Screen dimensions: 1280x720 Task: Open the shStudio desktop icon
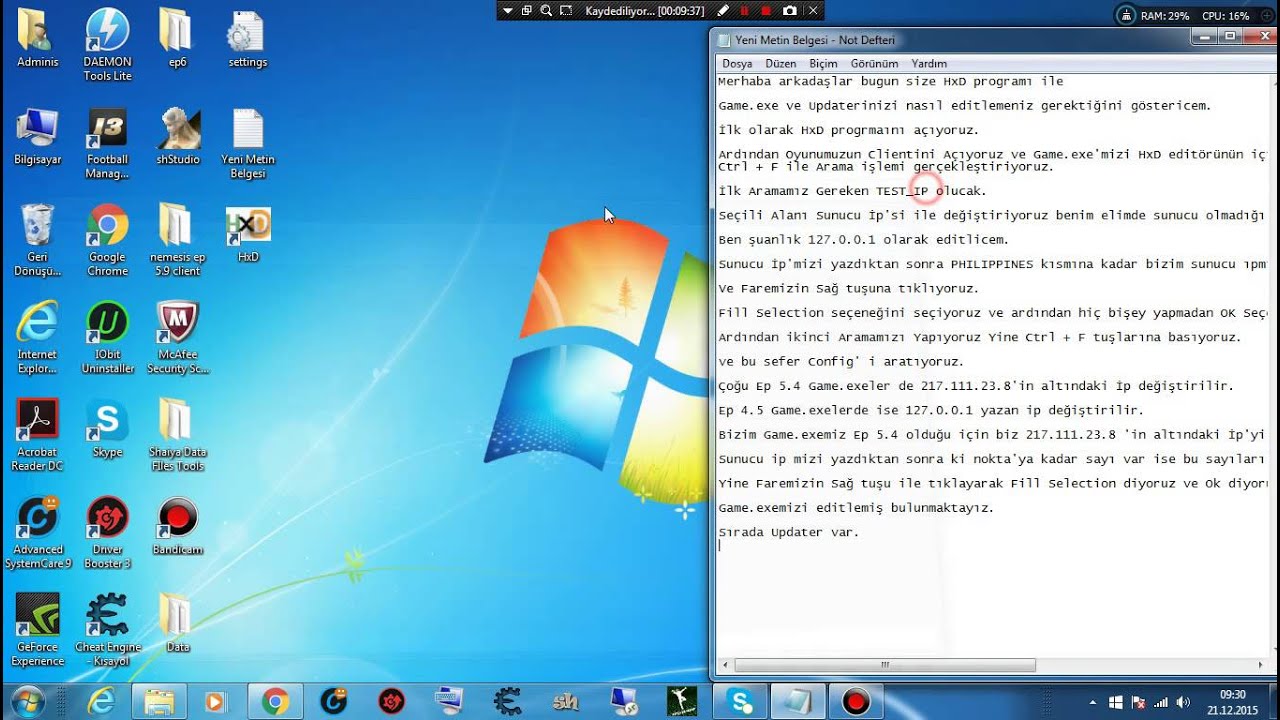pyautogui.click(x=178, y=137)
